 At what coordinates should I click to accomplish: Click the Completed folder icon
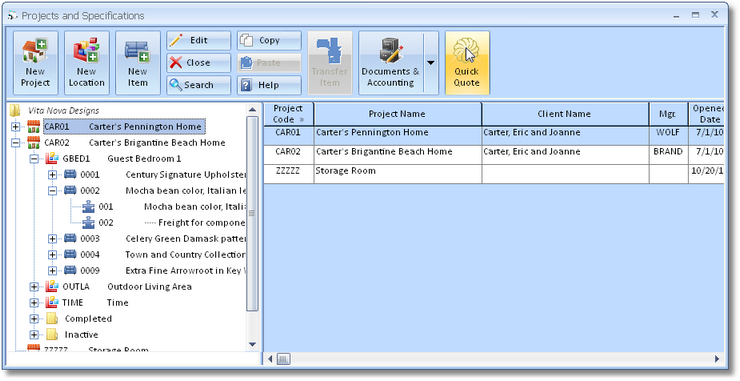pyautogui.click(x=52, y=319)
